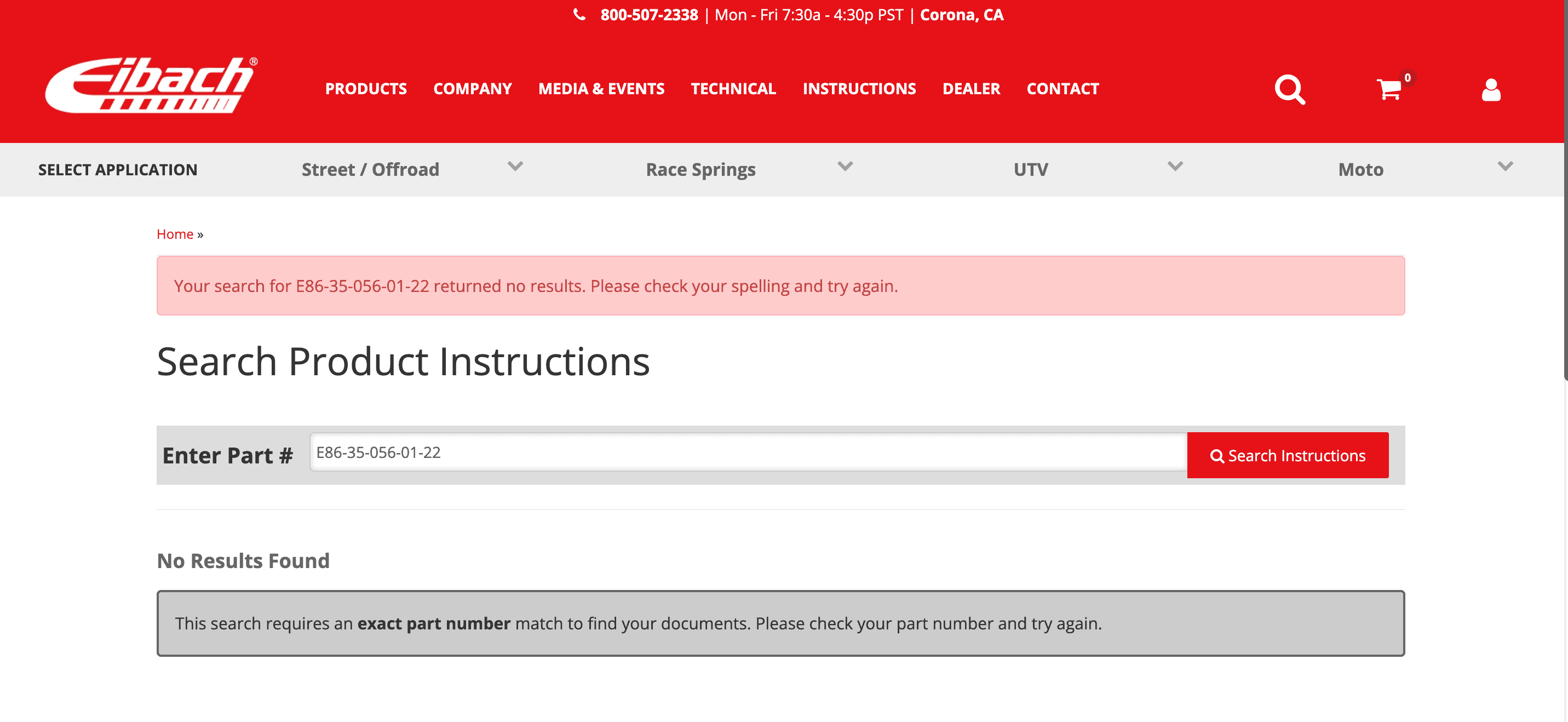
Task: Follow the Home breadcrumb link
Action: coord(175,234)
